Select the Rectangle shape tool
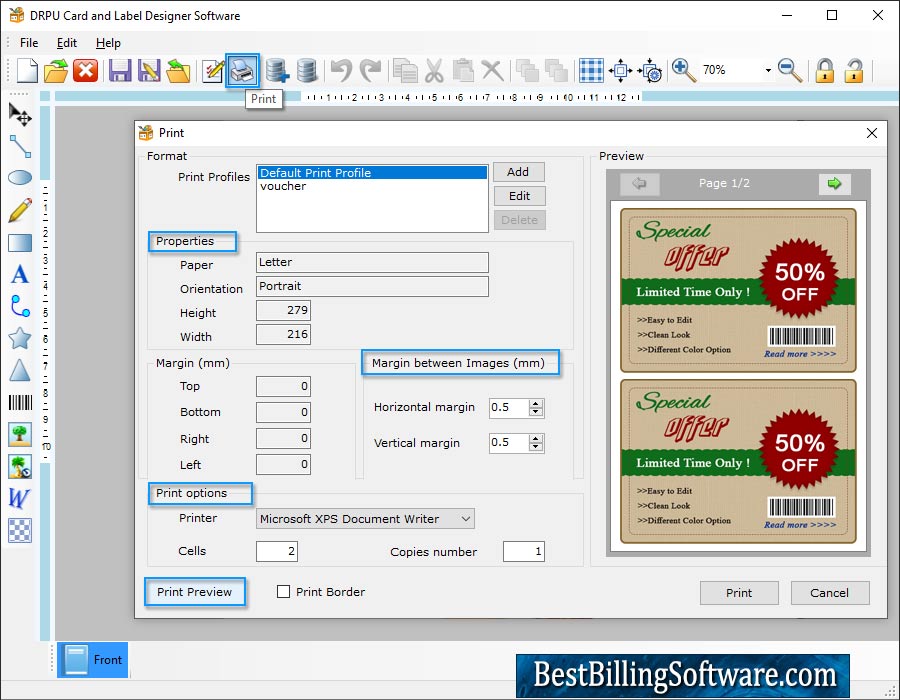This screenshot has width=900, height=700. tap(20, 243)
